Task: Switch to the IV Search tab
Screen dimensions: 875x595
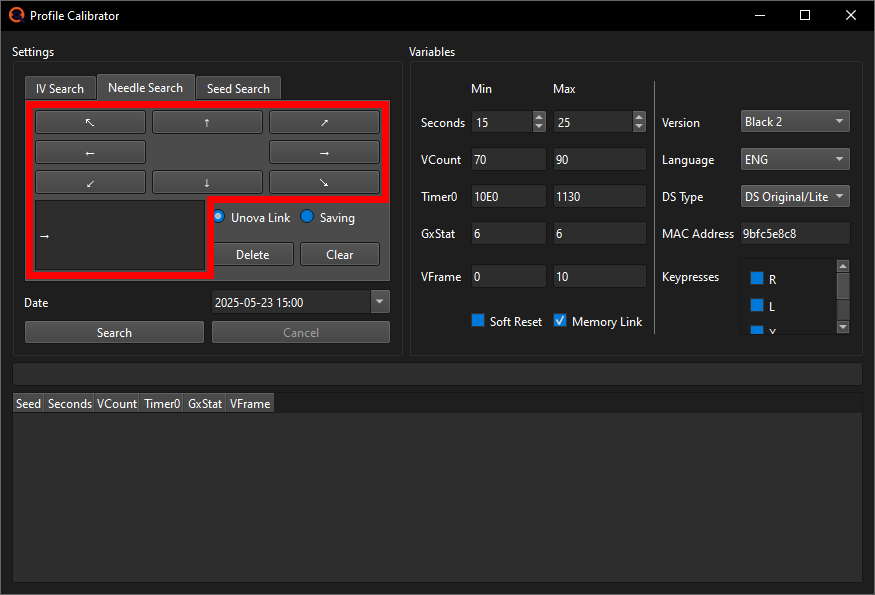Action: (x=60, y=87)
